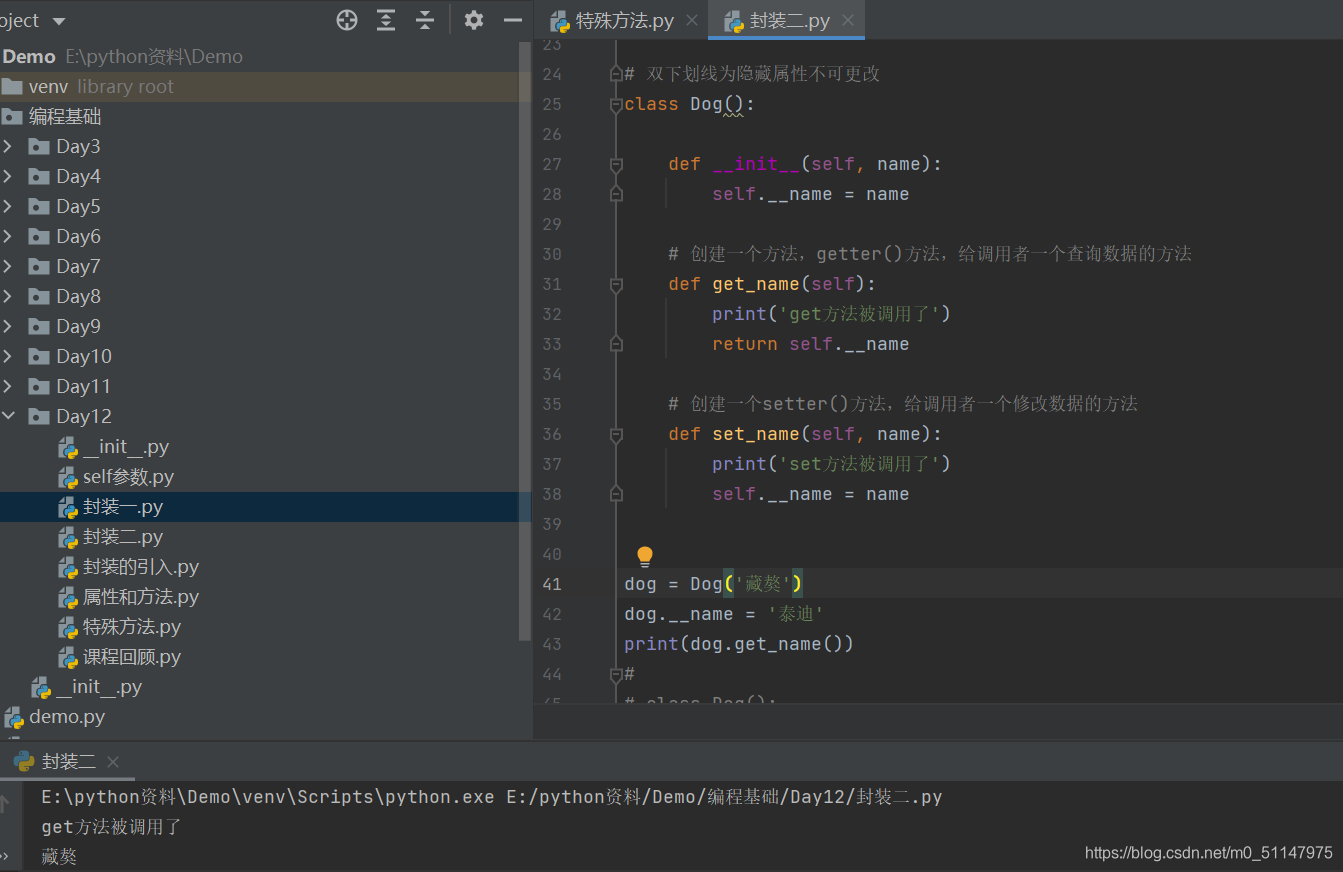Screen dimensions: 1343x872
Task: Click line number 41 in the gutter
Action: (552, 584)
